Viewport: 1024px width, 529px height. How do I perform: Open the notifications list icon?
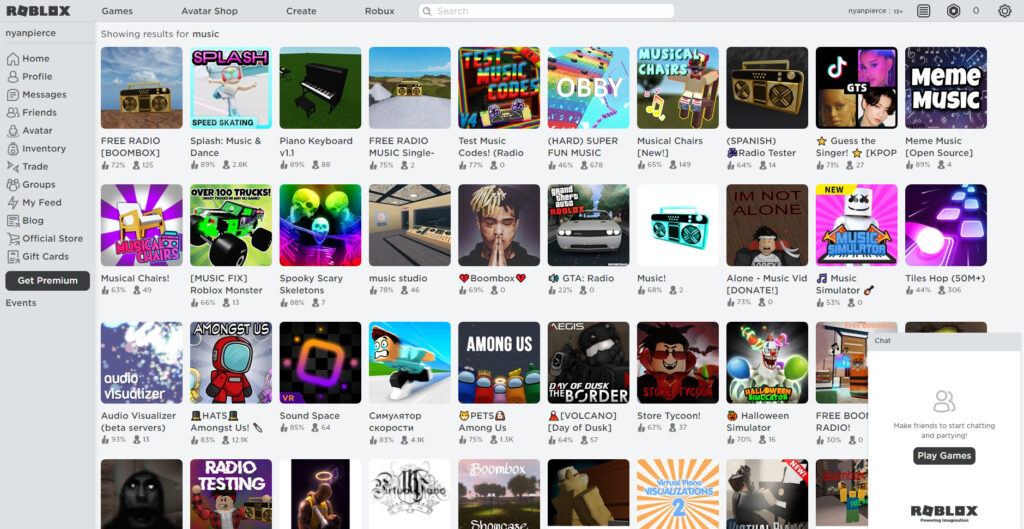(x=923, y=10)
